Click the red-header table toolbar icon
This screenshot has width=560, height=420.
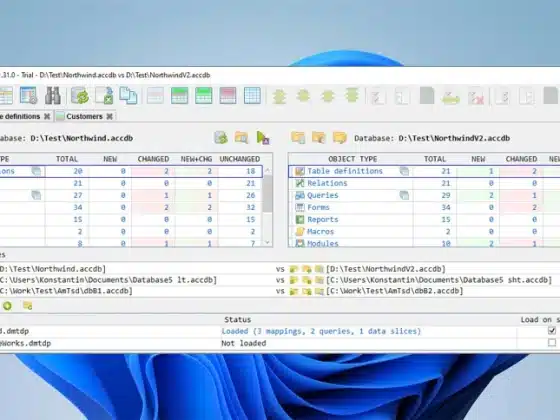coord(228,95)
